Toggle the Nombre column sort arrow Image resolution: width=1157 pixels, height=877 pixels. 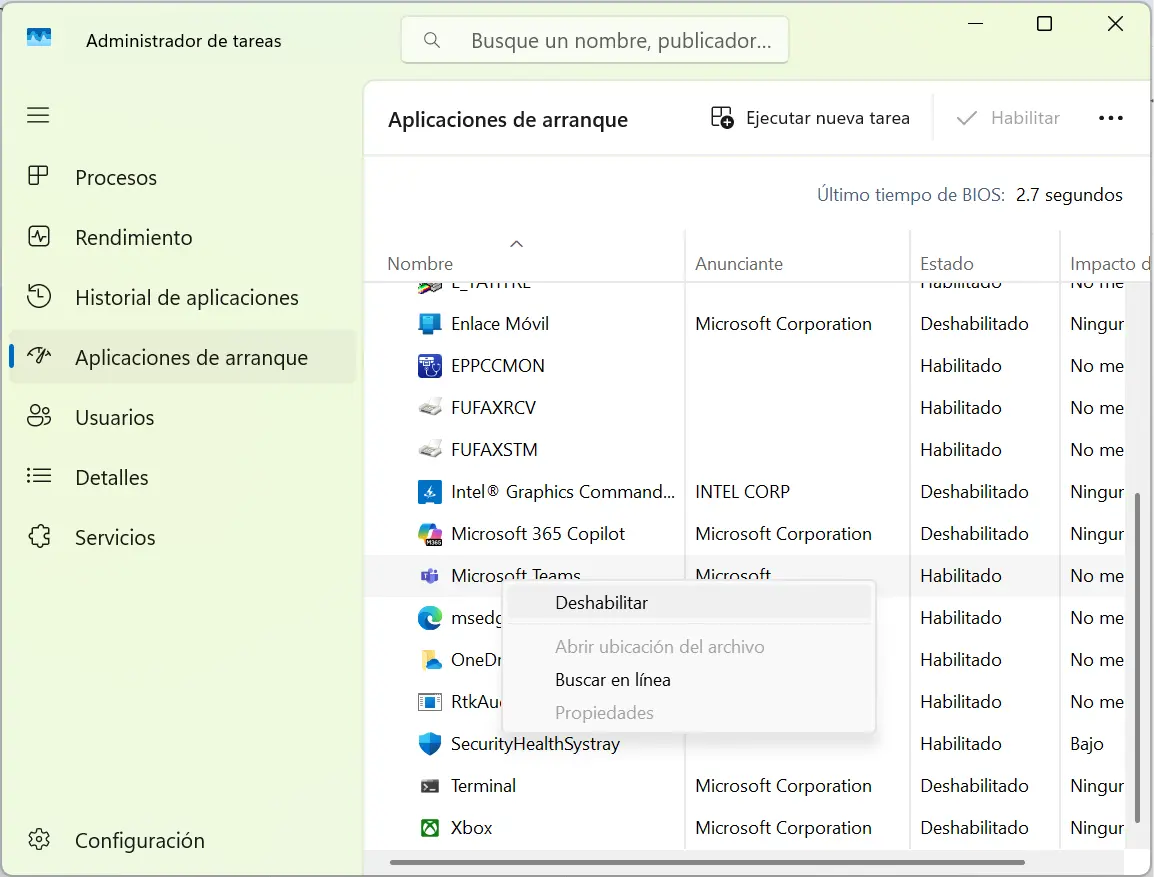click(x=517, y=243)
